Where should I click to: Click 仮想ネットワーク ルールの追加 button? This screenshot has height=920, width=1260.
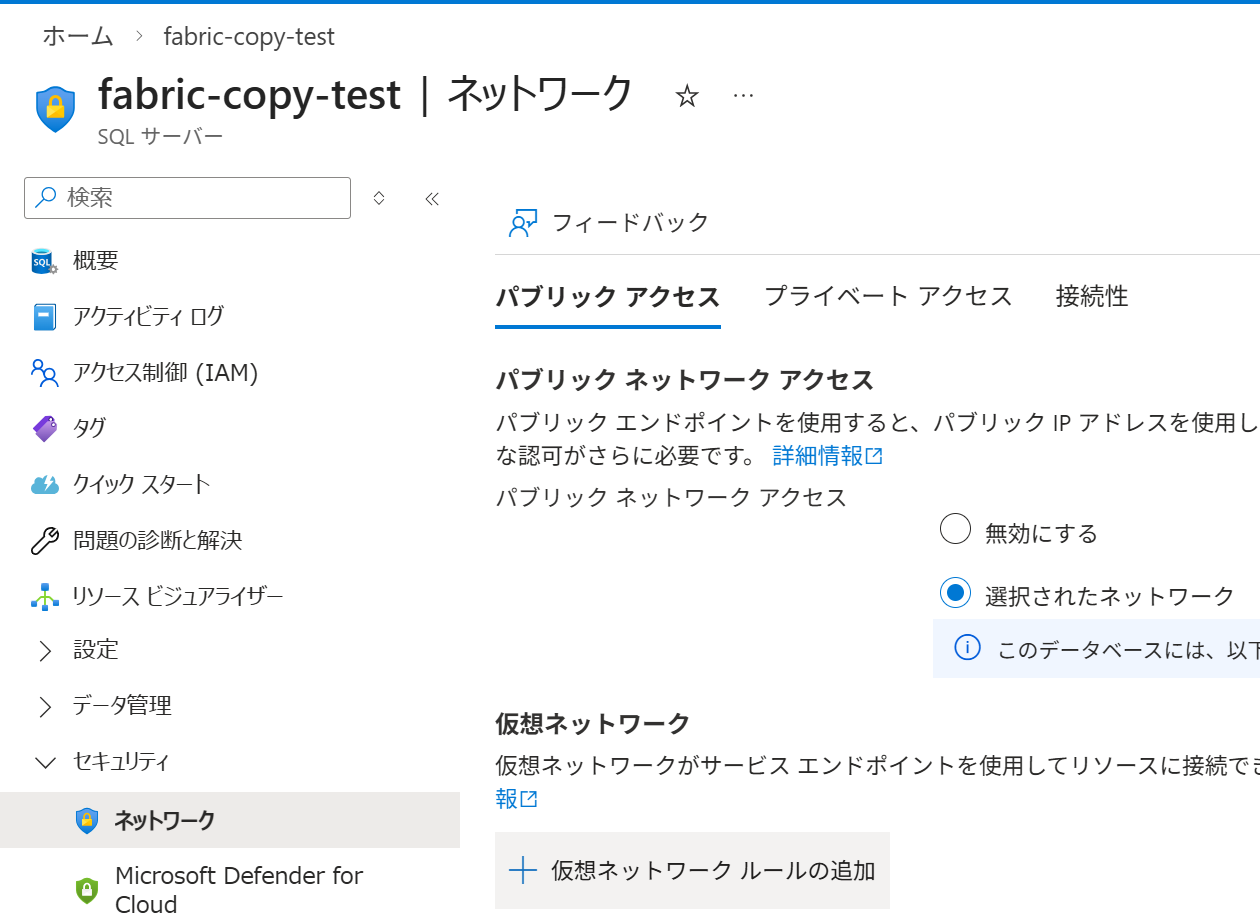pos(692,871)
